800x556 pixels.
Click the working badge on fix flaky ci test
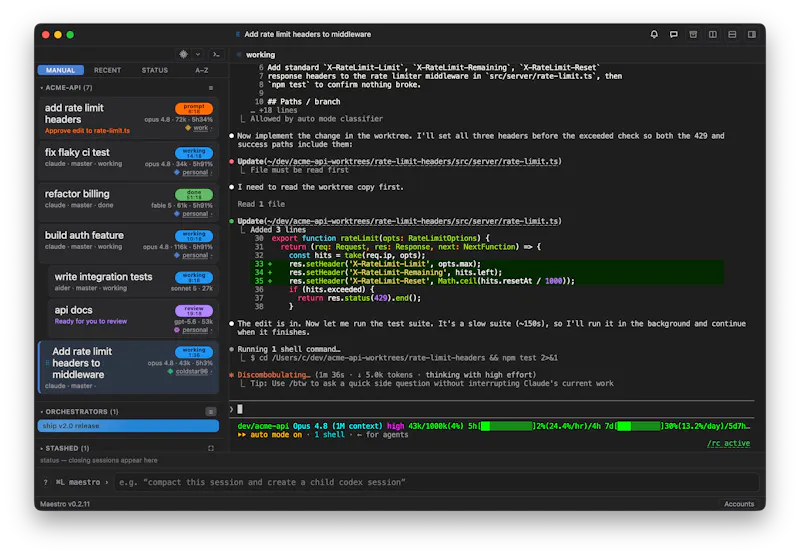194,153
